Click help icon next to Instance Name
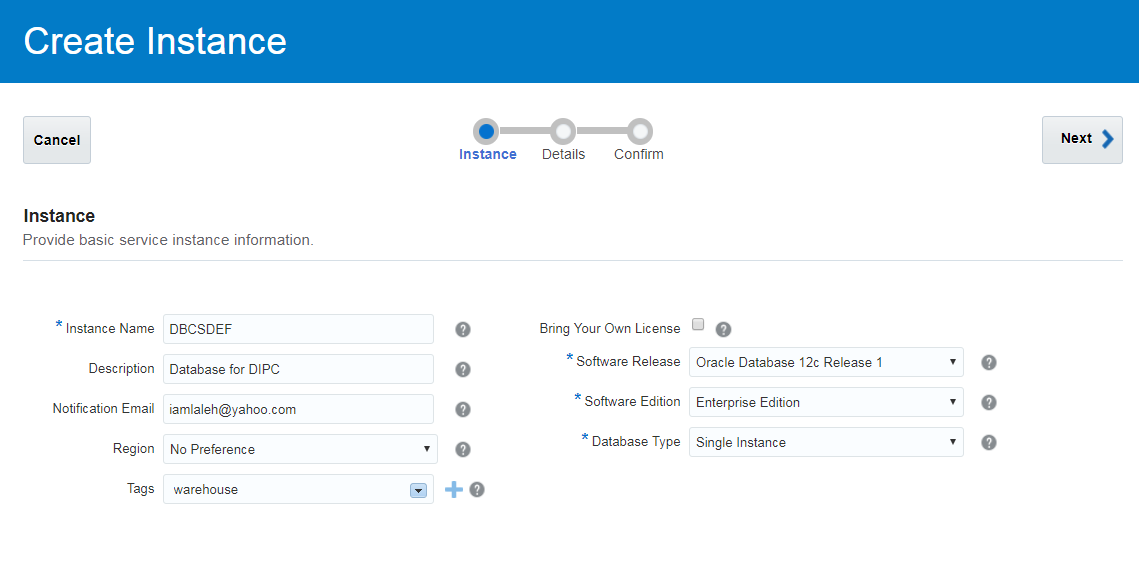1139x571 pixels. pos(463,329)
